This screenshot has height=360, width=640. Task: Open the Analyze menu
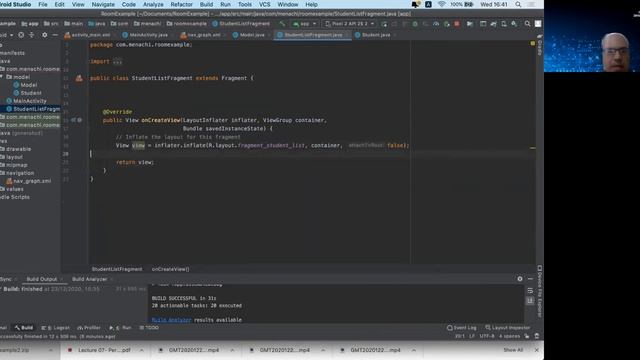point(153,4)
